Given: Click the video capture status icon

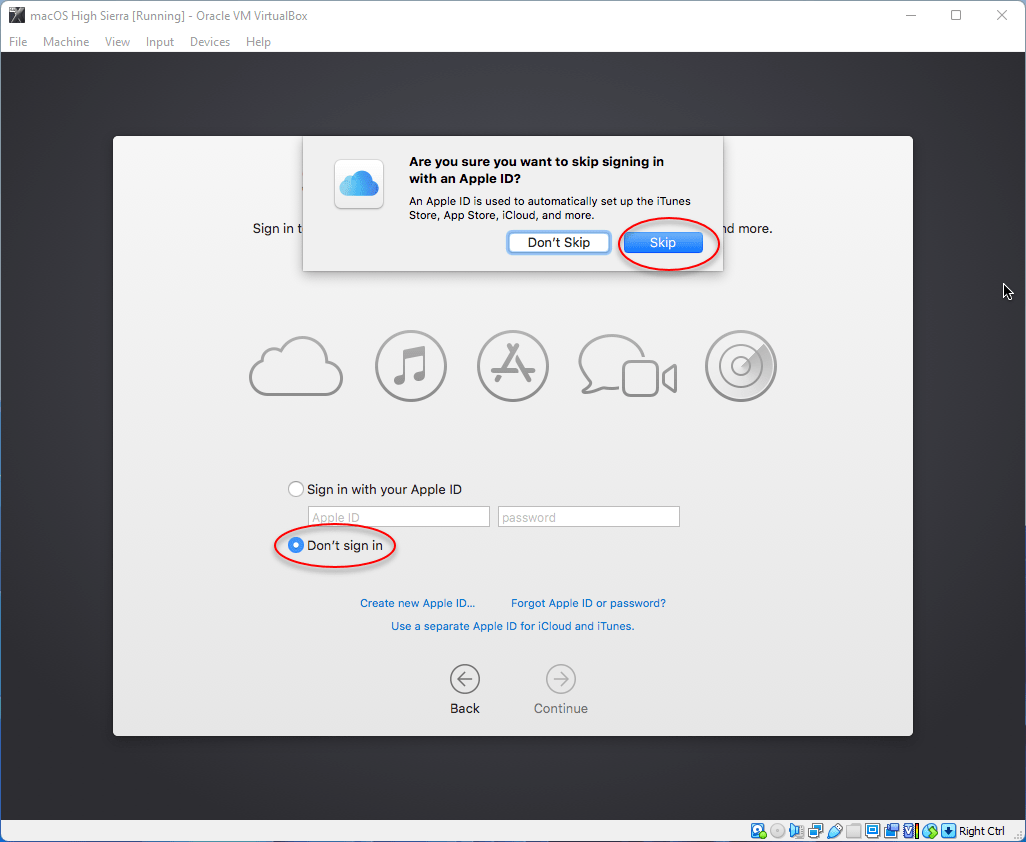Looking at the screenshot, I should [x=891, y=831].
